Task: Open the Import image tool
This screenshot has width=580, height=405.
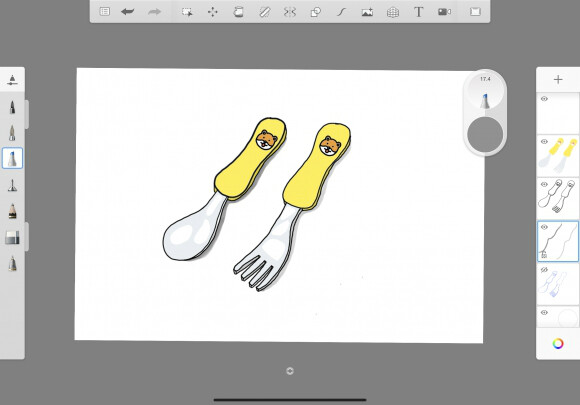Action: coord(367,13)
